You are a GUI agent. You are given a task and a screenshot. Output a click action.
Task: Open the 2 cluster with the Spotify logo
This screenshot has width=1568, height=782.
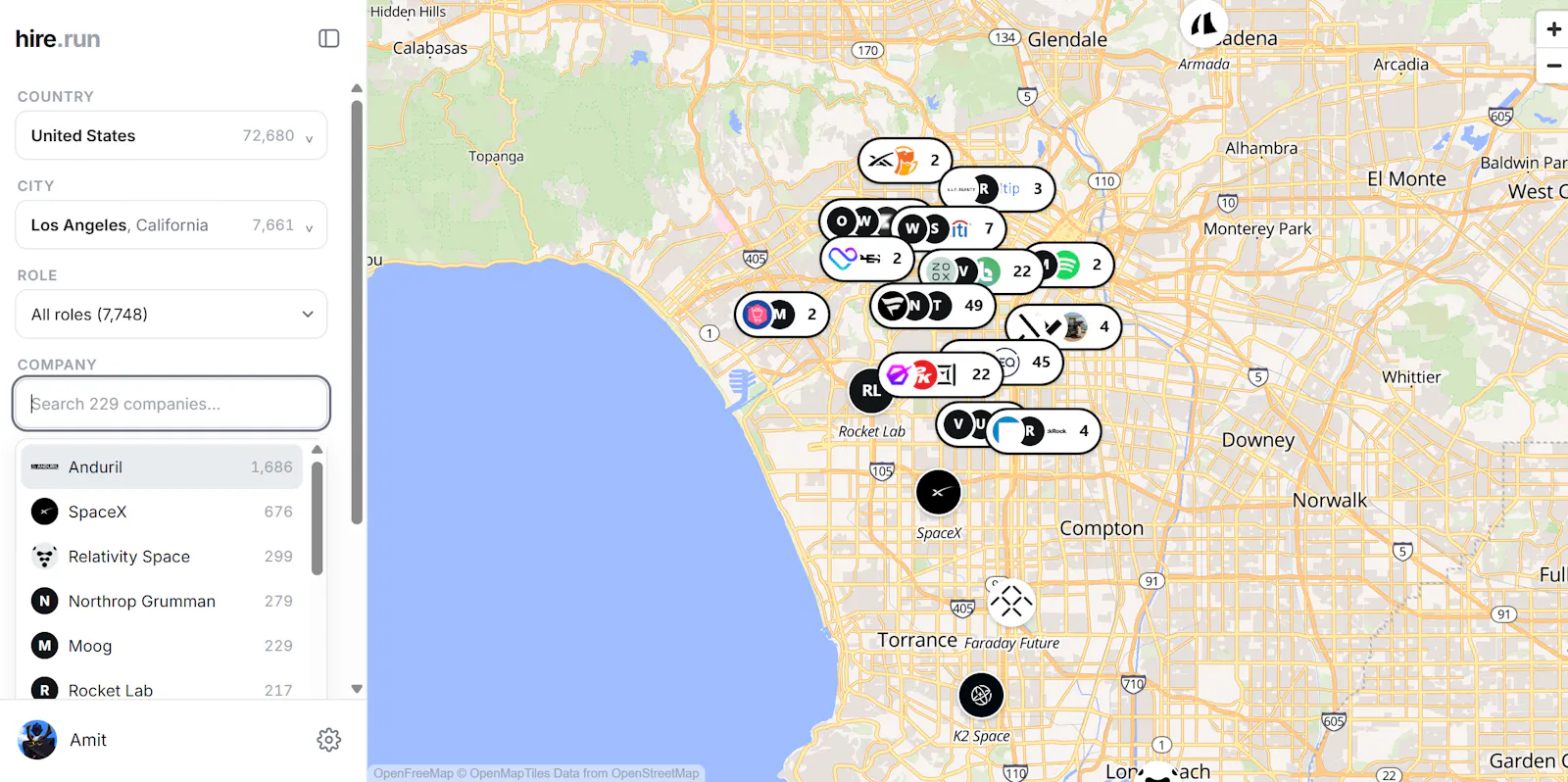(1078, 265)
